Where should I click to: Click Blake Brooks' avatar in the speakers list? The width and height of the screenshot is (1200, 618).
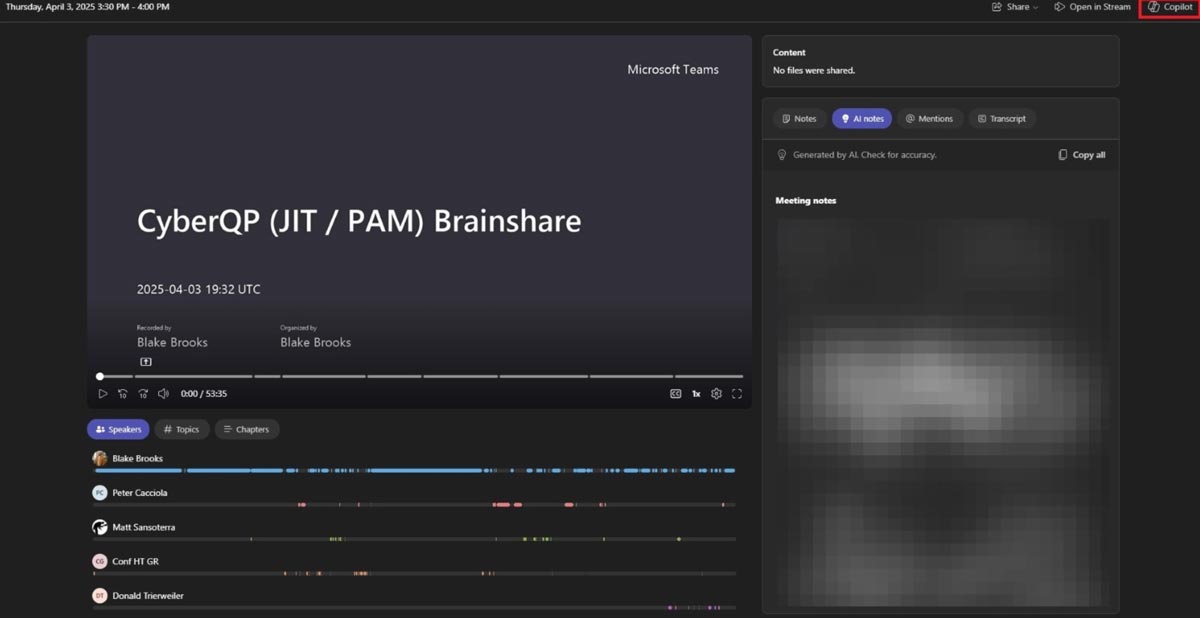(x=100, y=458)
